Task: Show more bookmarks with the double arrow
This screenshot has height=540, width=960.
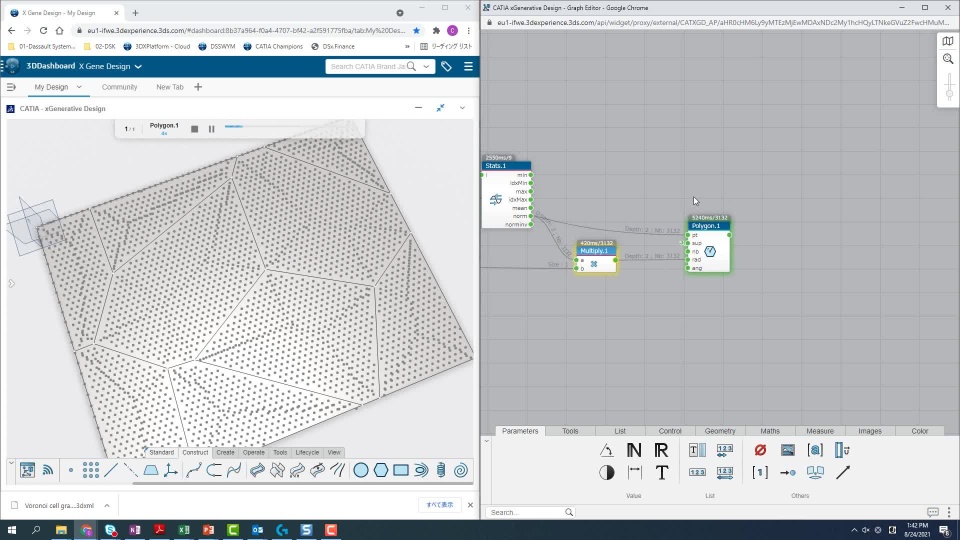Action: 407,47
